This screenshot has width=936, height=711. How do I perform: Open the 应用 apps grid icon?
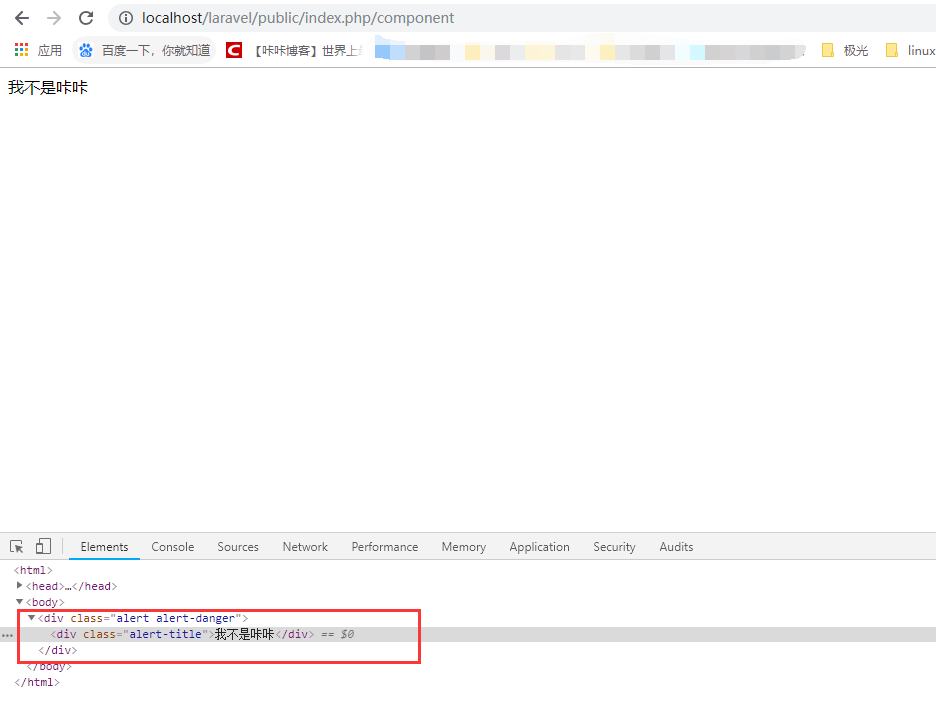pos(21,50)
